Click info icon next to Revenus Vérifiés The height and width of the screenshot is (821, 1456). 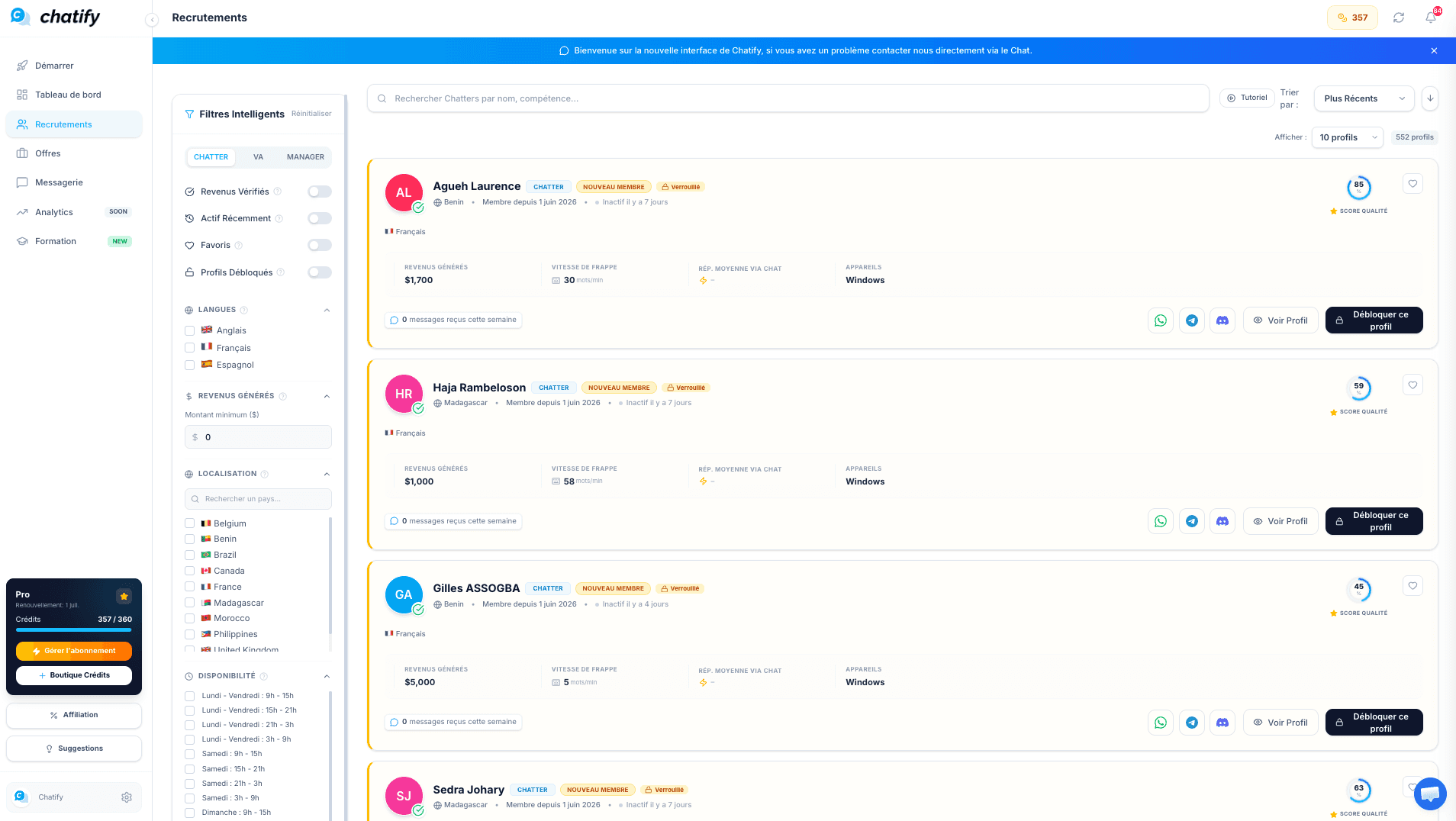point(278,192)
